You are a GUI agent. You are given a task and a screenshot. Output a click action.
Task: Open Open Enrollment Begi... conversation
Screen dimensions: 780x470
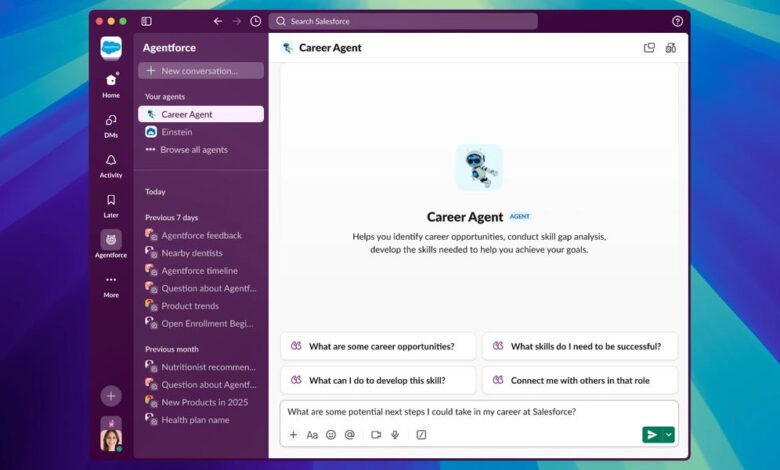point(201,323)
